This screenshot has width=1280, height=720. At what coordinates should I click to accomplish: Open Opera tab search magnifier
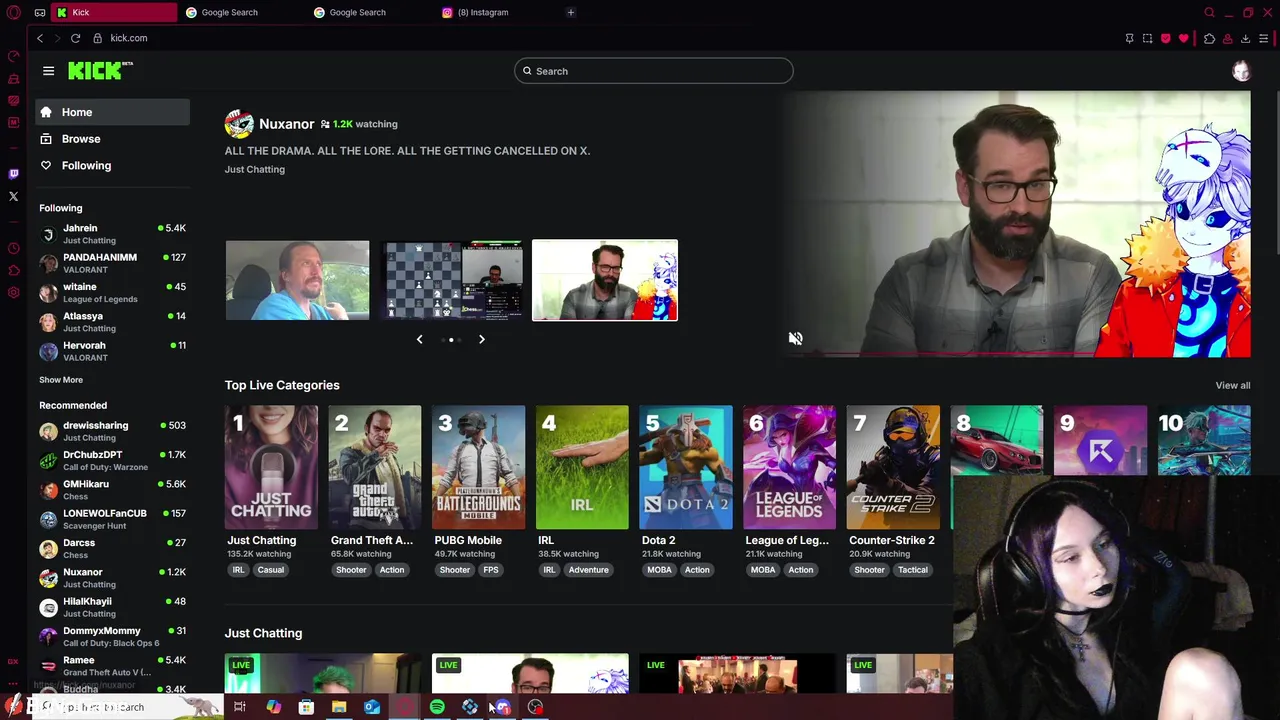pyautogui.click(x=1209, y=12)
